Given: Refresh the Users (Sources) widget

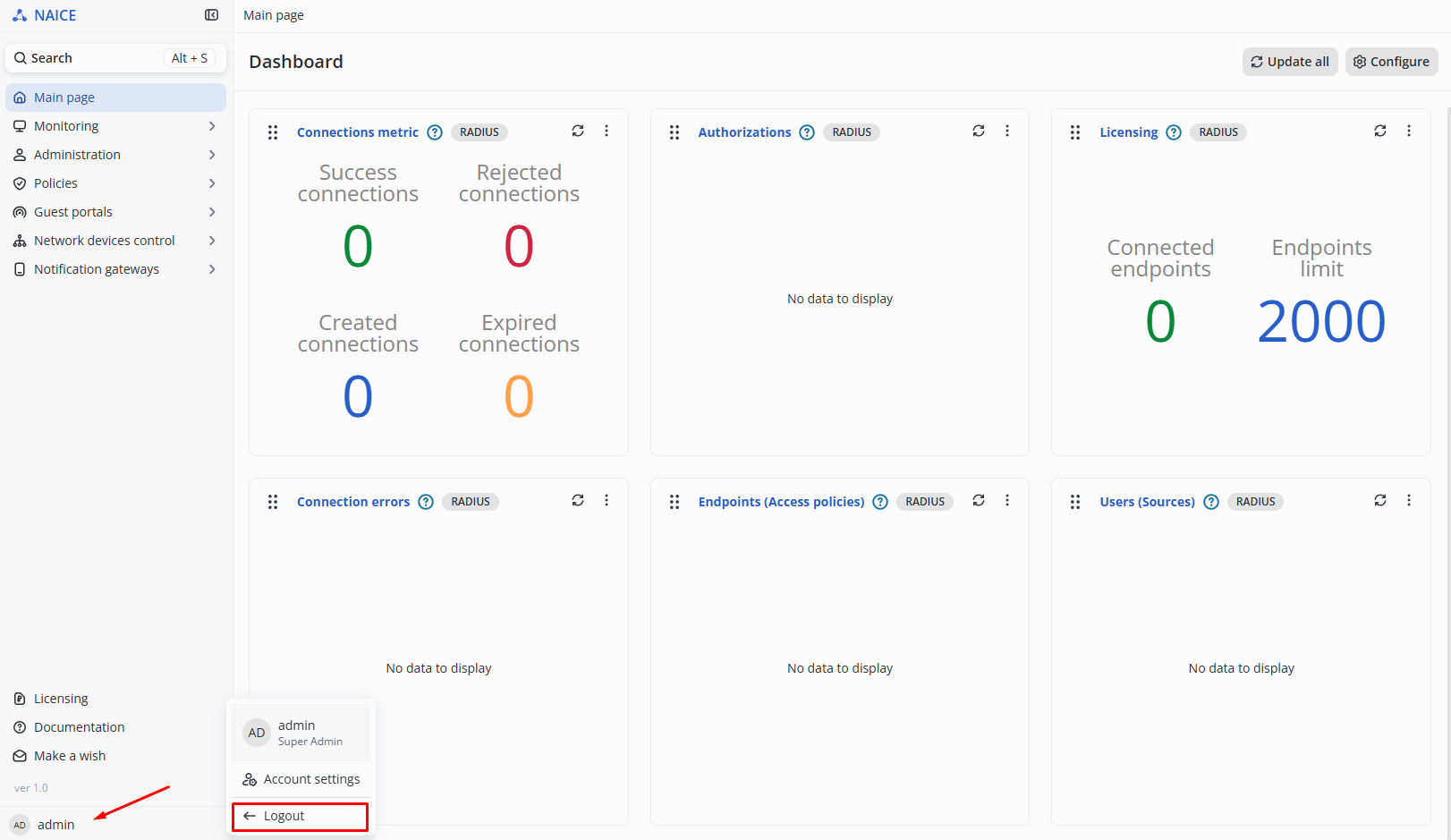Looking at the screenshot, I should 1380,500.
